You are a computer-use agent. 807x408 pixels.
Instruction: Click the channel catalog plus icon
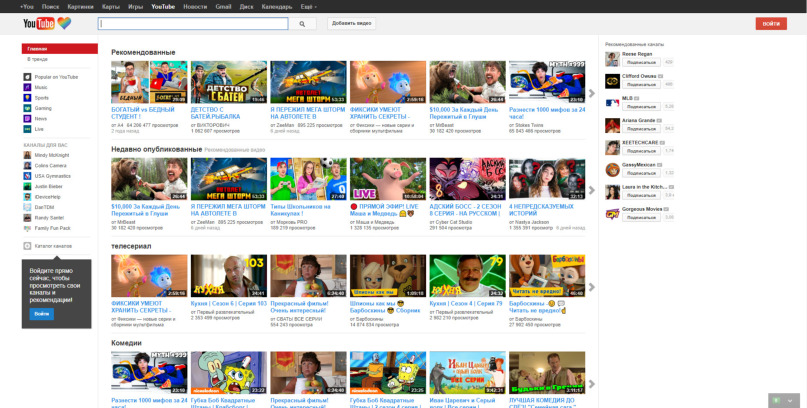pos(27,246)
